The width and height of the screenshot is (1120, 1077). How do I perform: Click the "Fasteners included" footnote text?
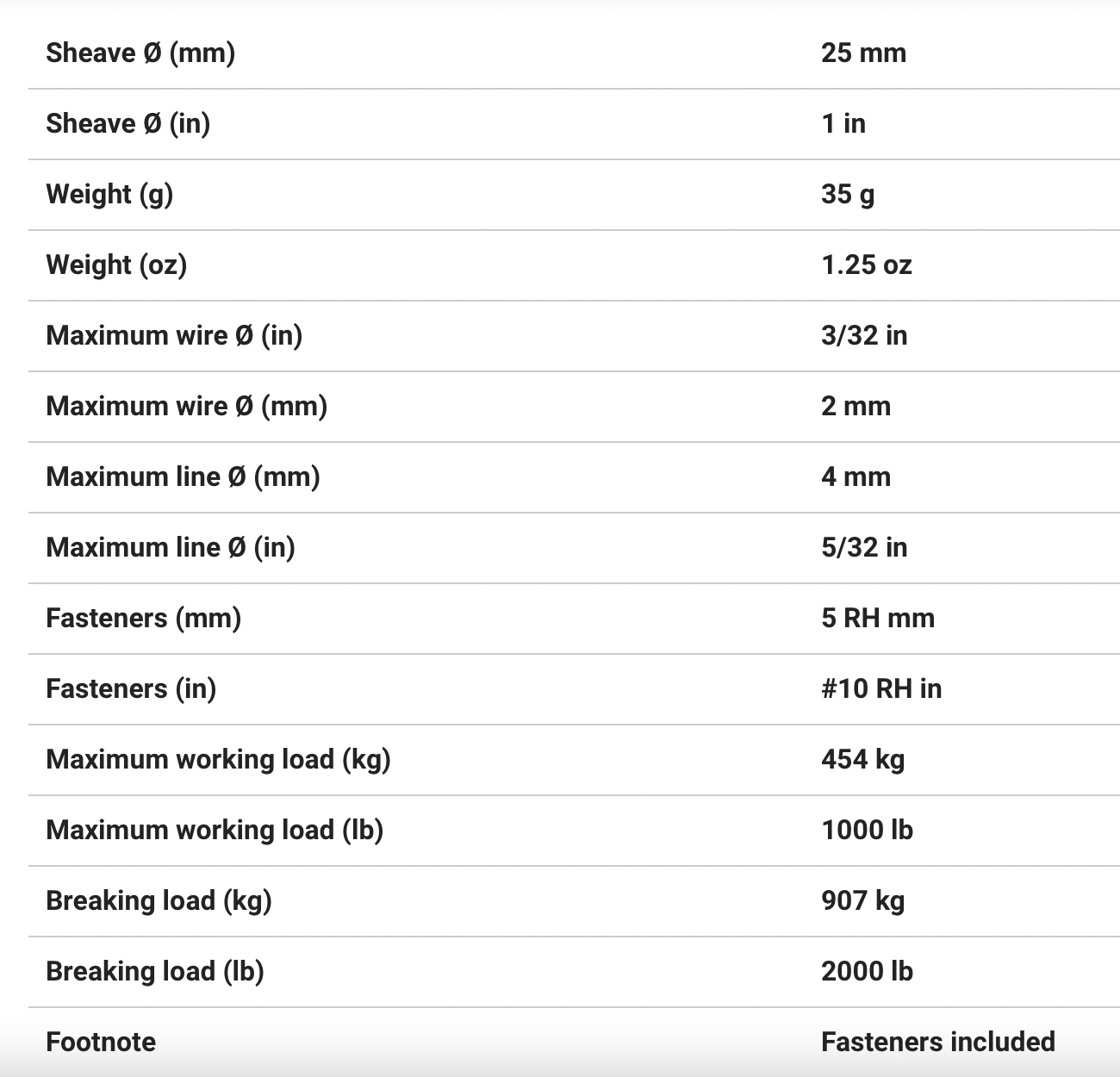point(938,1042)
